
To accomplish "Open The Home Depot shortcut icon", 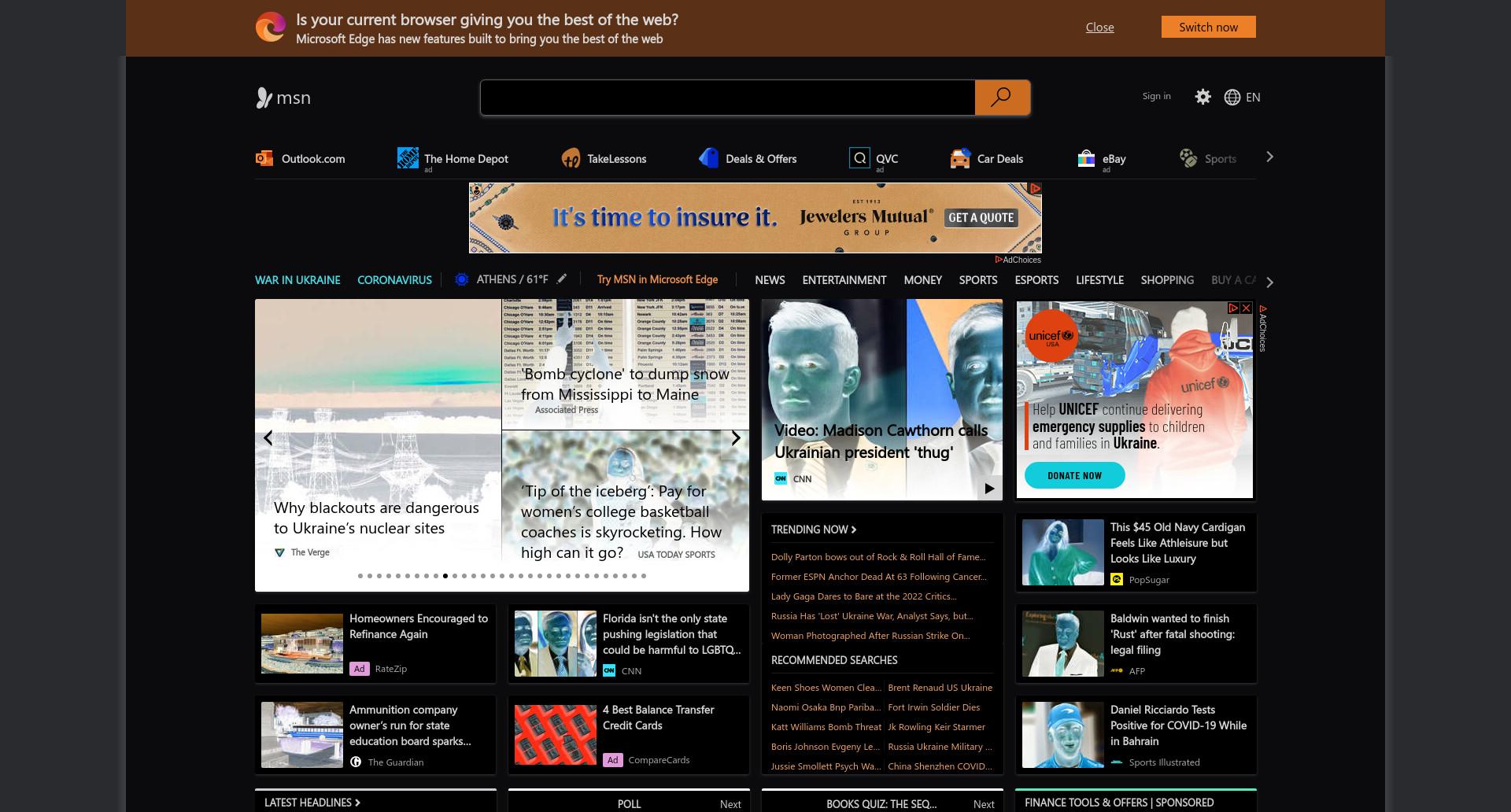I will coord(408,158).
